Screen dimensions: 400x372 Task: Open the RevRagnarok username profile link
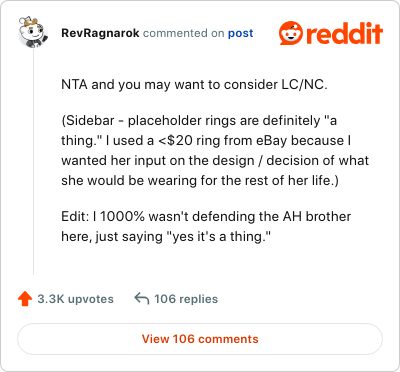coord(100,33)
